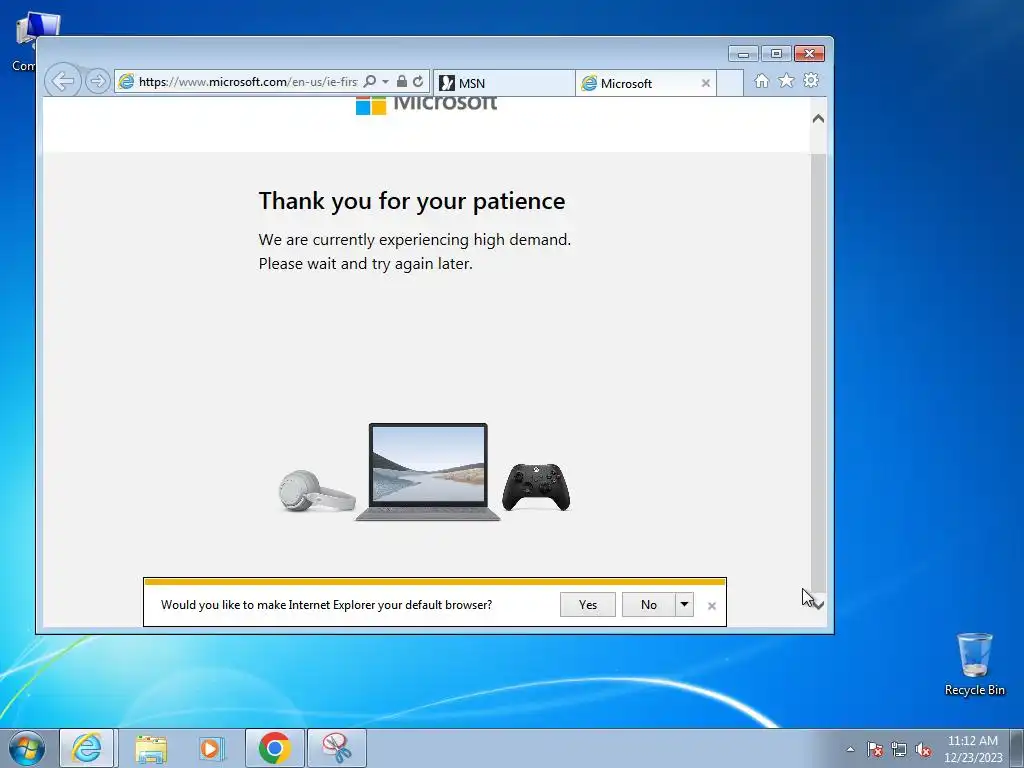Close the Internet Explorer window
The width and height of the screenshot is (1024, 768).
(x=809, y=54)
